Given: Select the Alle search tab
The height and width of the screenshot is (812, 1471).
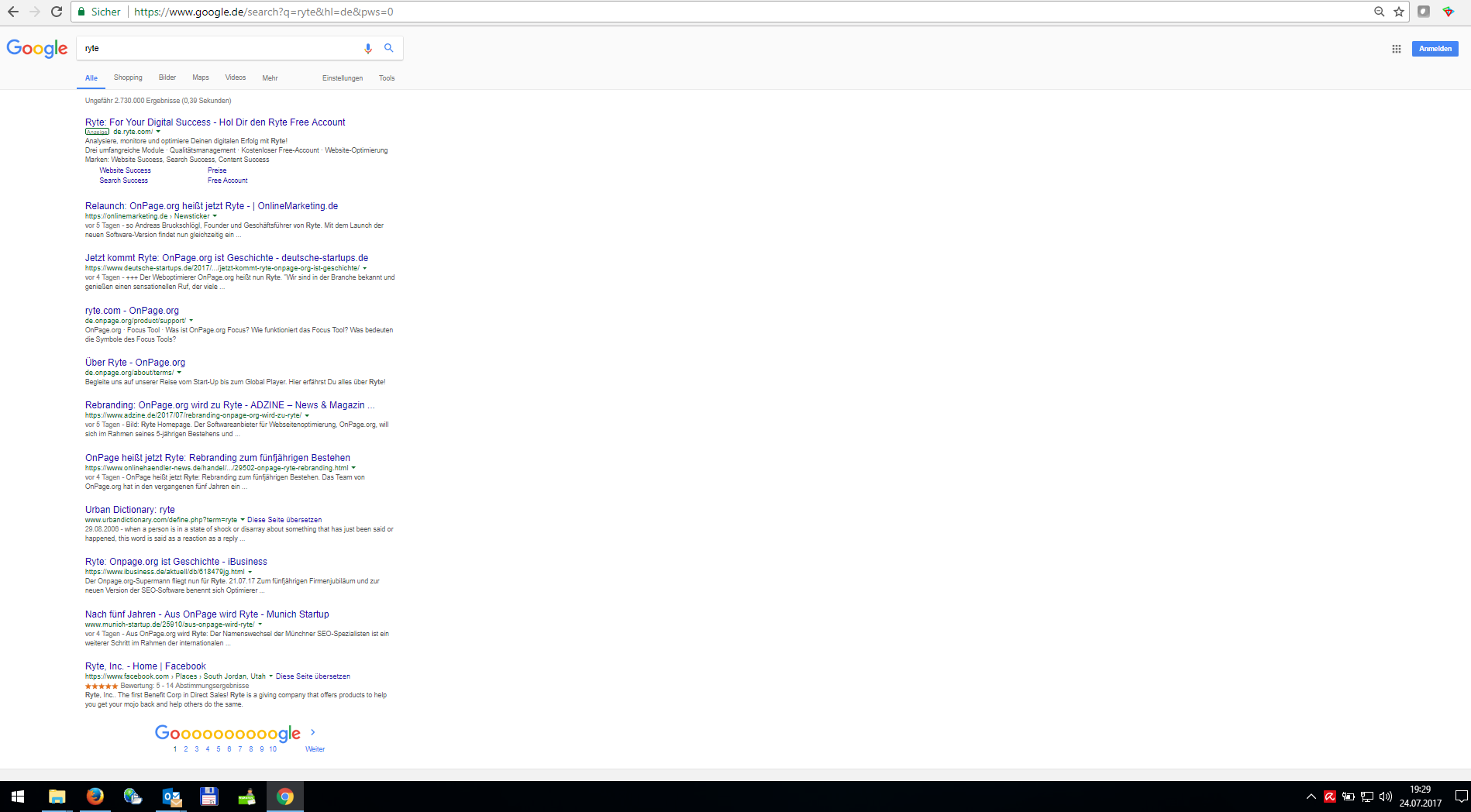Looking at the screenshot, I should (91, 78).
